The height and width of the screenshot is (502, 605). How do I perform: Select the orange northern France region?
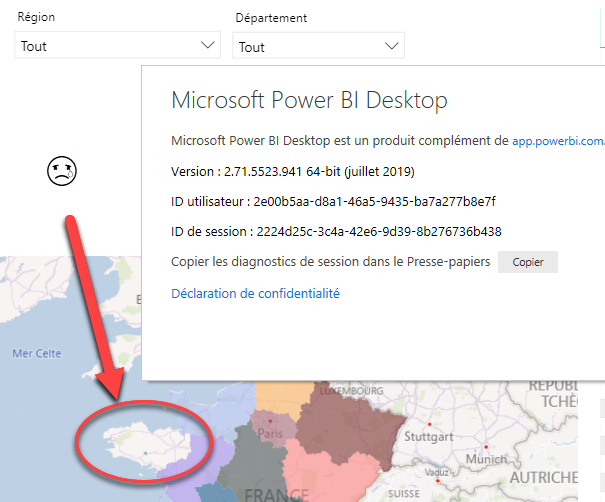point(284,399)
